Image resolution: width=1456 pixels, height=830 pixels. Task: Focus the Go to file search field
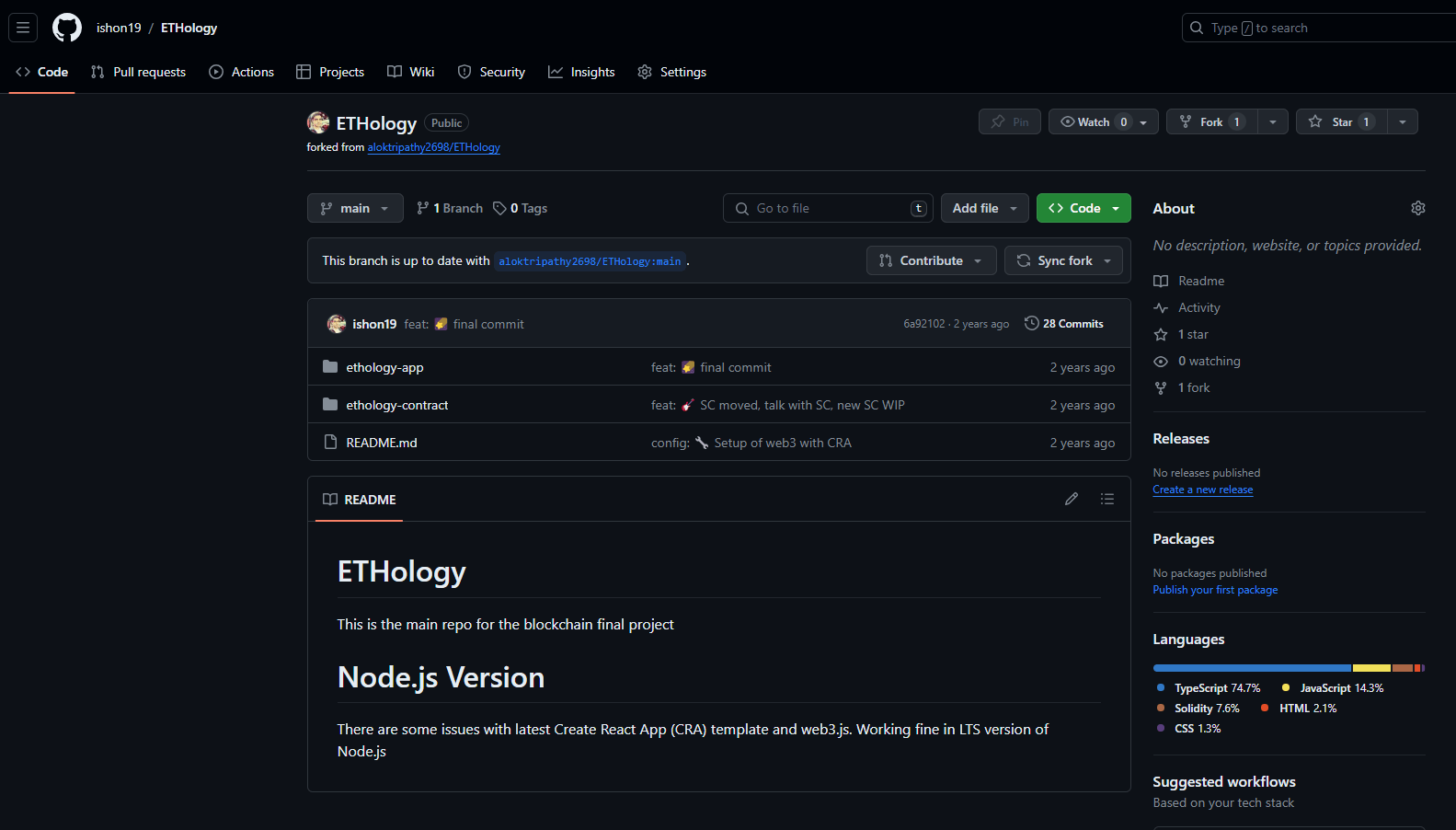pyautogui.click(x=828, y=208)
